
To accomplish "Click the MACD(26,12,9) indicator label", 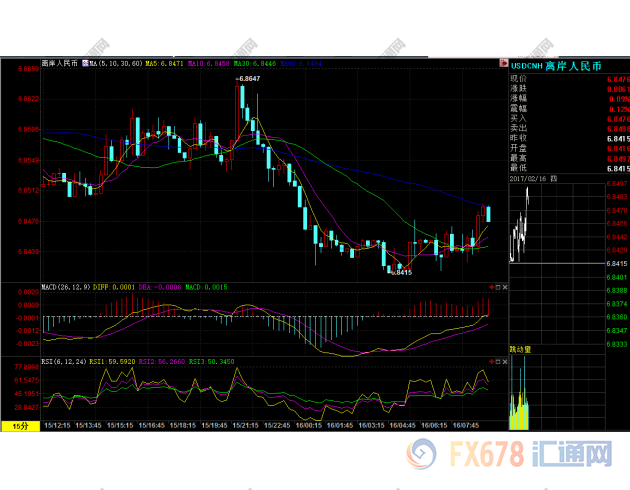I will click(66, 287).
